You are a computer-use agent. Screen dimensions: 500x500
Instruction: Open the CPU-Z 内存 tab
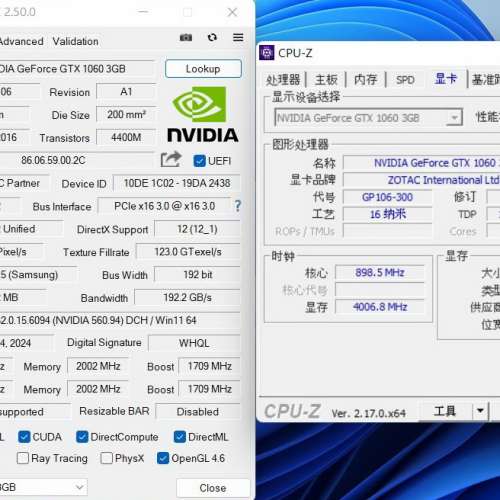click(x=366, y=80)
